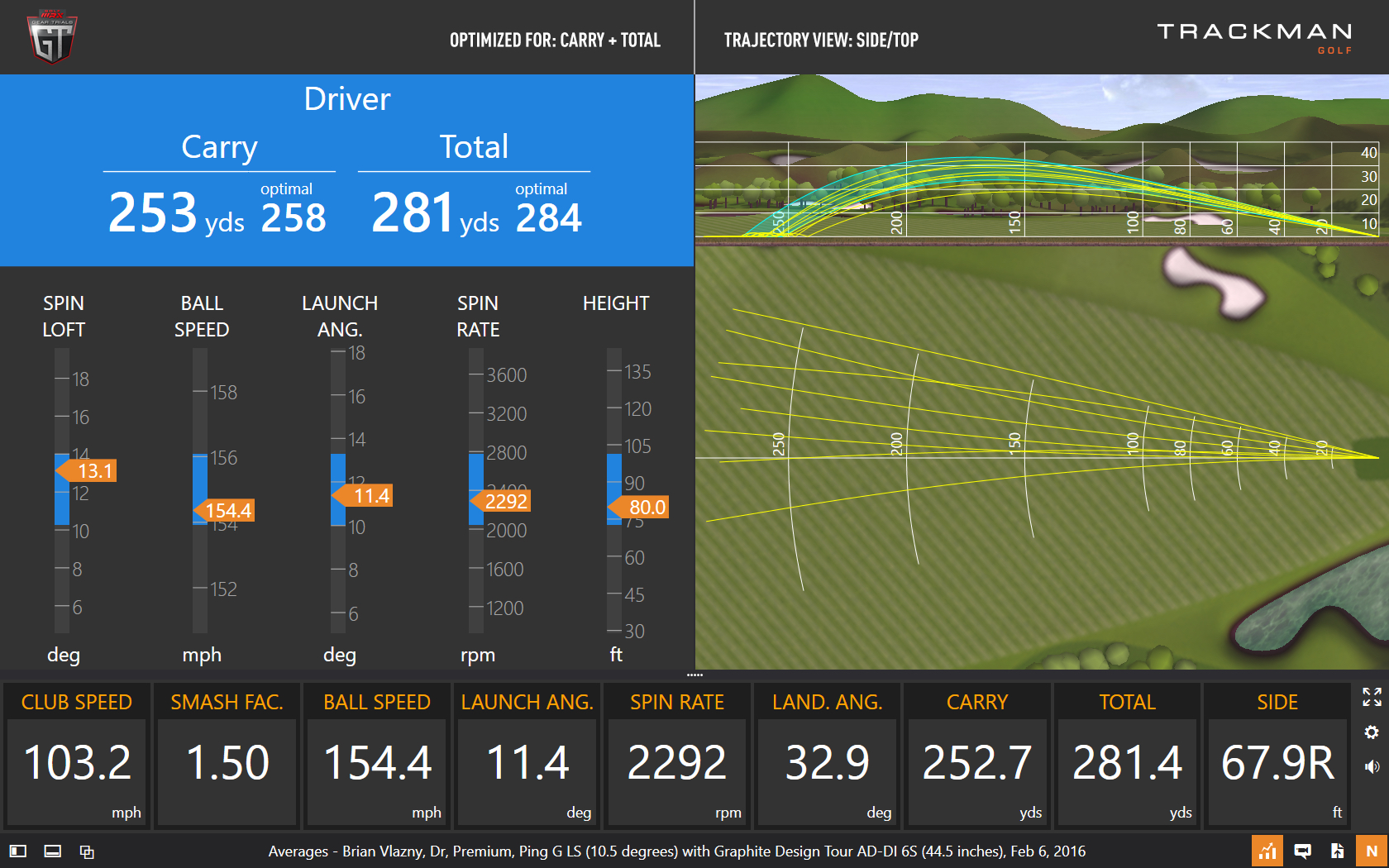
Task: Toggle the orange N button
Action: coord(1372,851)
